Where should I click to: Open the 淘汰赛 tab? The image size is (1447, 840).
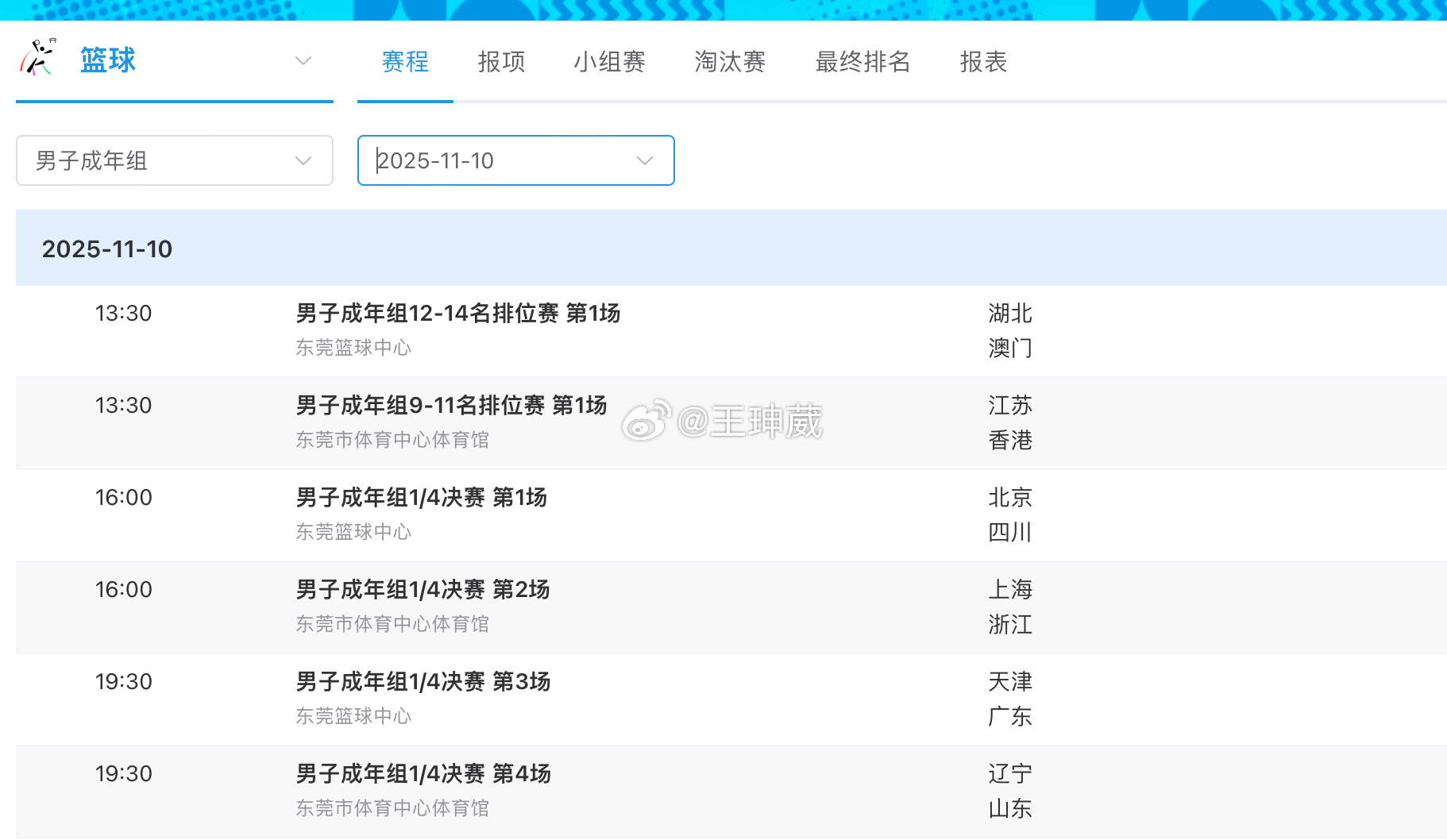pos(730,62)
